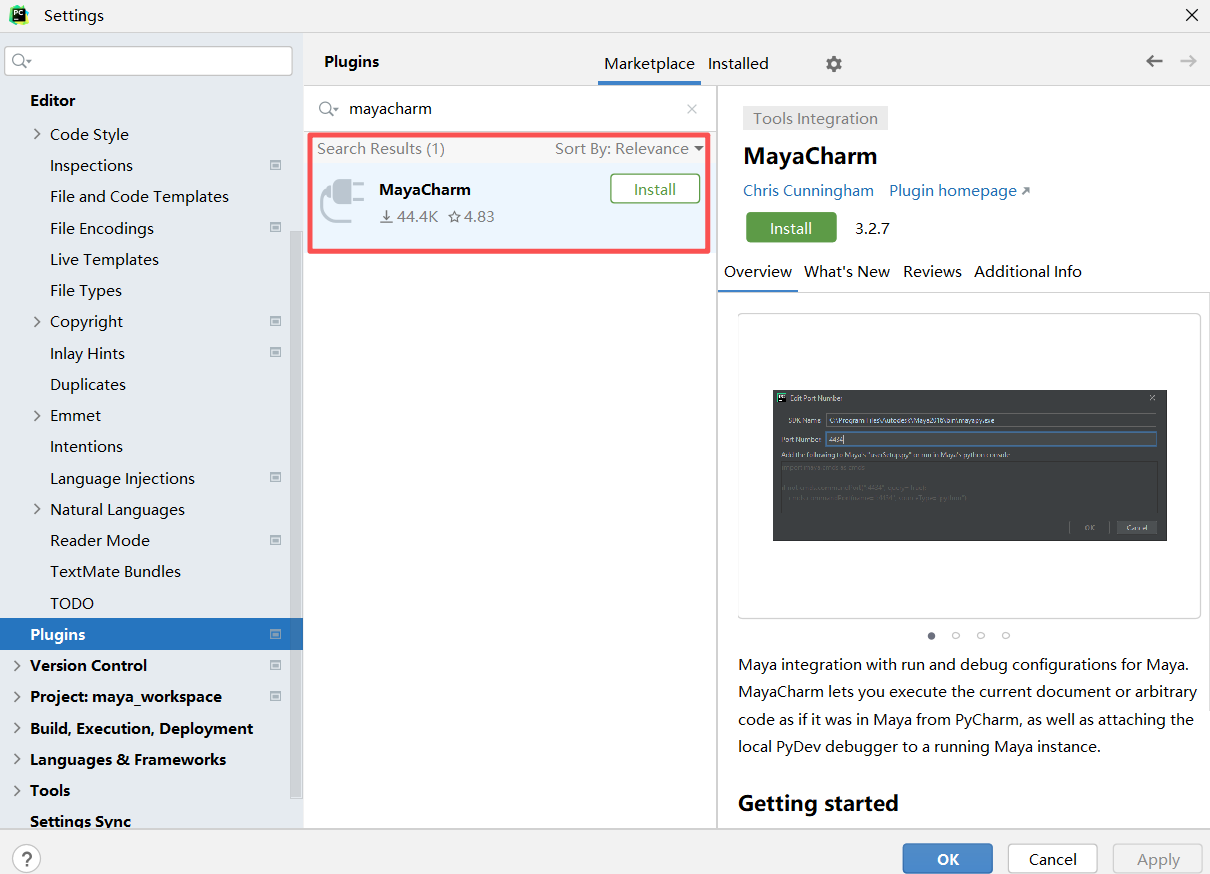Select the first screenshot carousel dot
Viewport: 1210px width, 874px height.
(932, 635)
